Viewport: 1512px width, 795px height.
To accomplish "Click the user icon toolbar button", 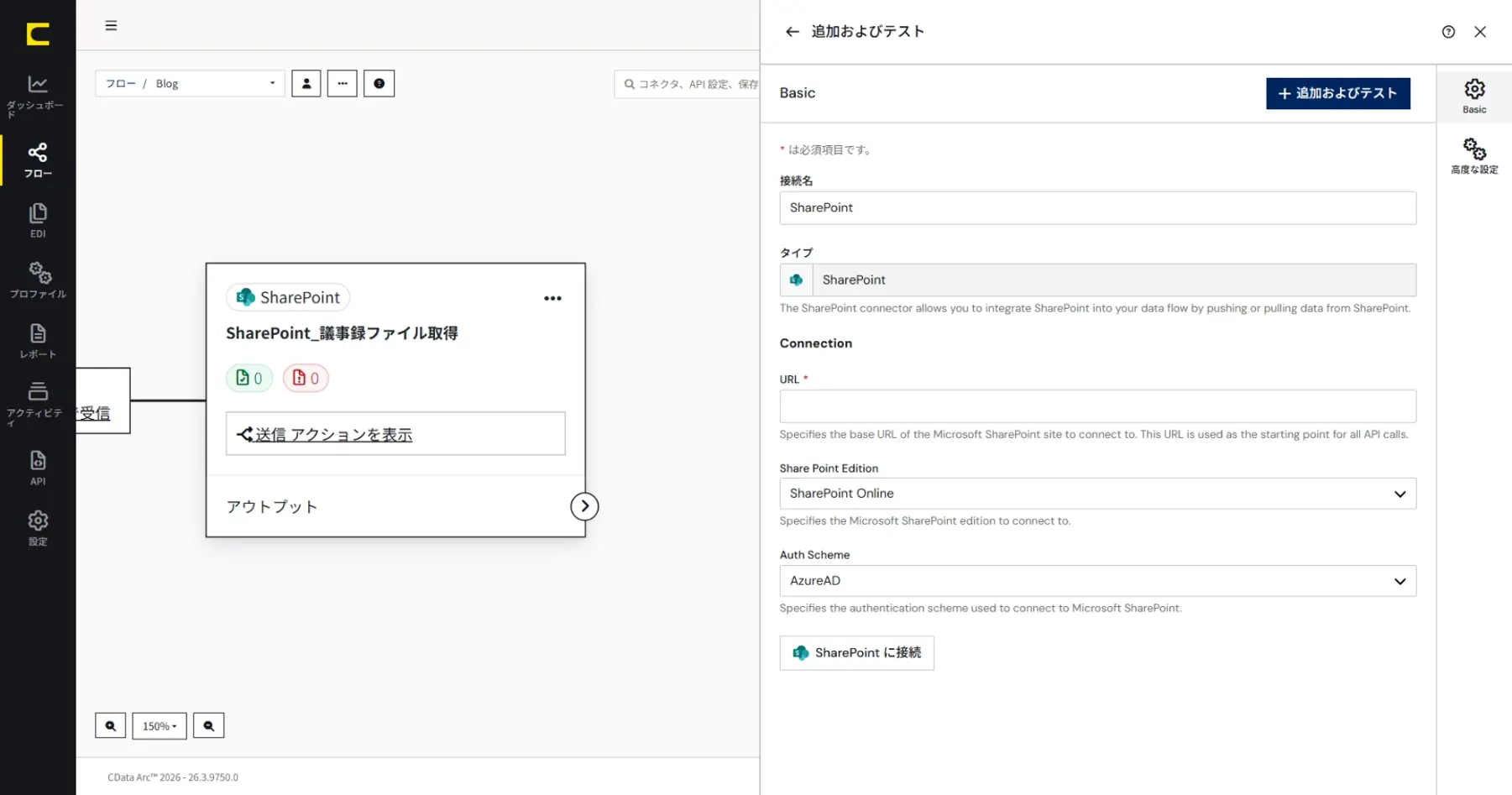I will click(306, 83).
